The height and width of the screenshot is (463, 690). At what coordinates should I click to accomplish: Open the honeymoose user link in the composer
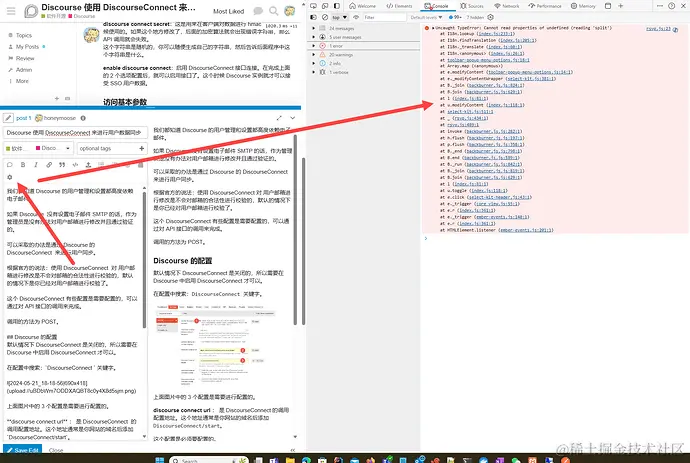[60, 118]
